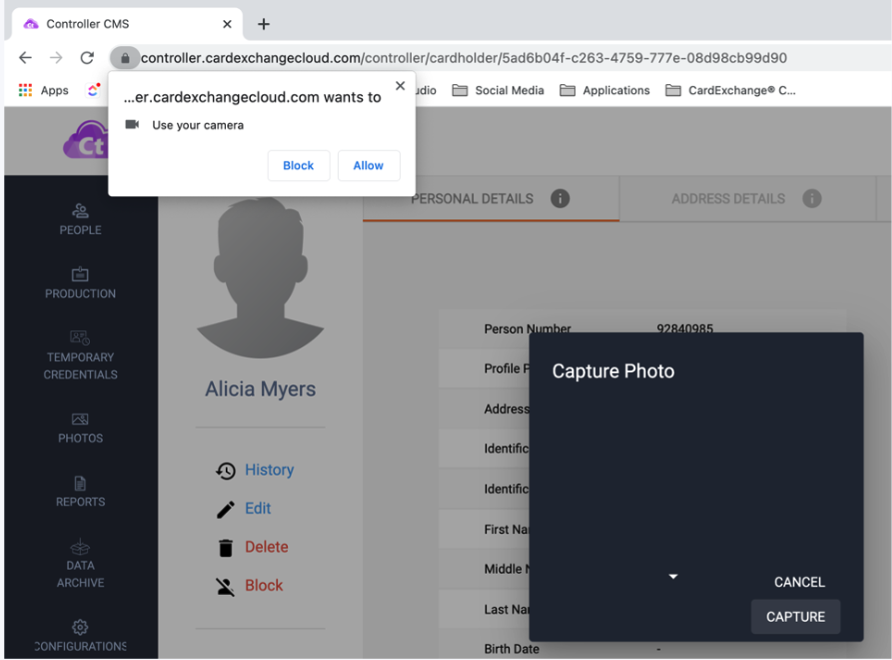Switch to the Personal Details tab

[x=472, y=198]
